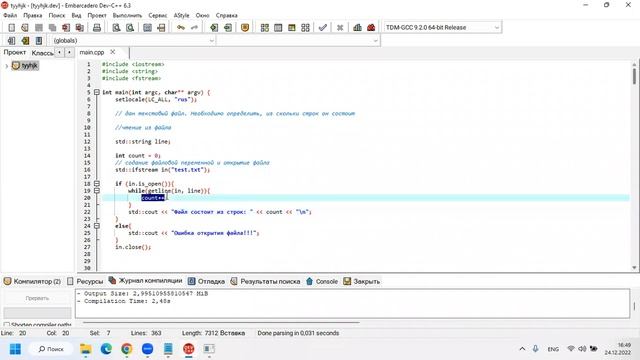
Task: Click the compile log horizontal scrollbar
Action: pyautogui.click(x=221, y=322)
